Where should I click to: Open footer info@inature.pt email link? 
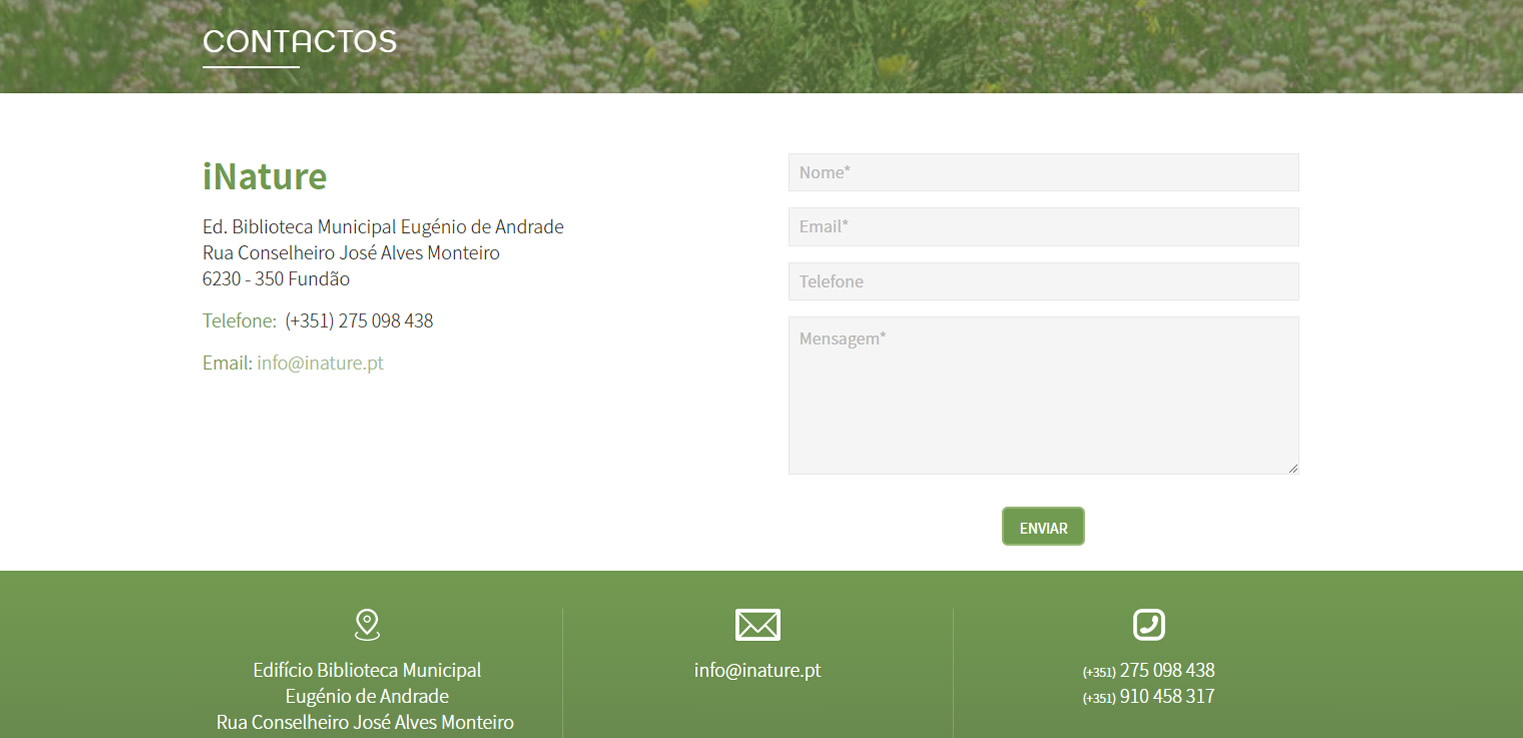pyautogui.click(x=757, y=670)
